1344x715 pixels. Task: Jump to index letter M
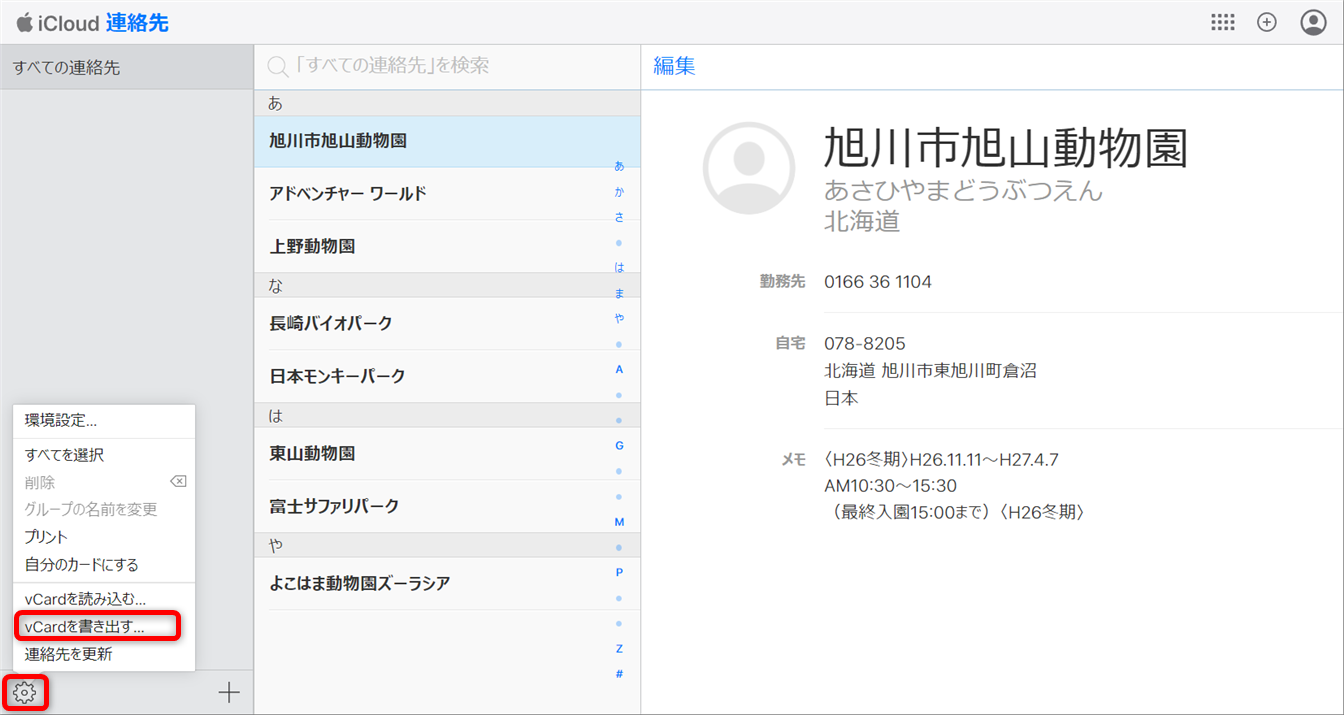pyautogui.click(x=619, y=522)
